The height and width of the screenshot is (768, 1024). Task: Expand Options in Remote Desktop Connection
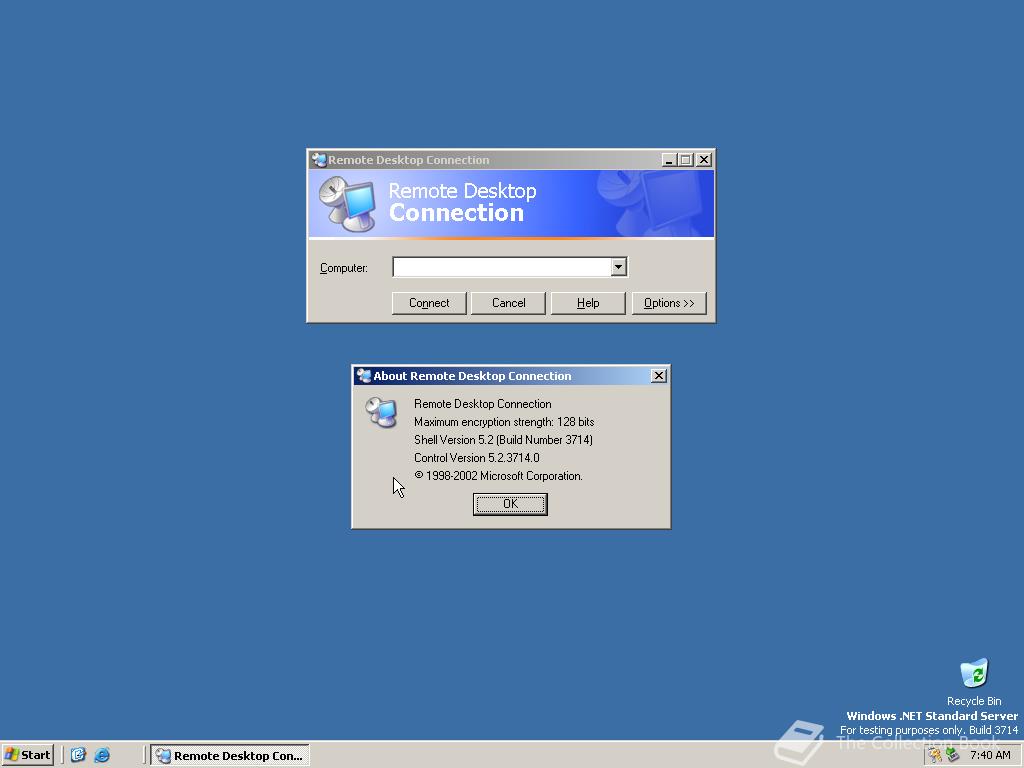click(669, 303)
